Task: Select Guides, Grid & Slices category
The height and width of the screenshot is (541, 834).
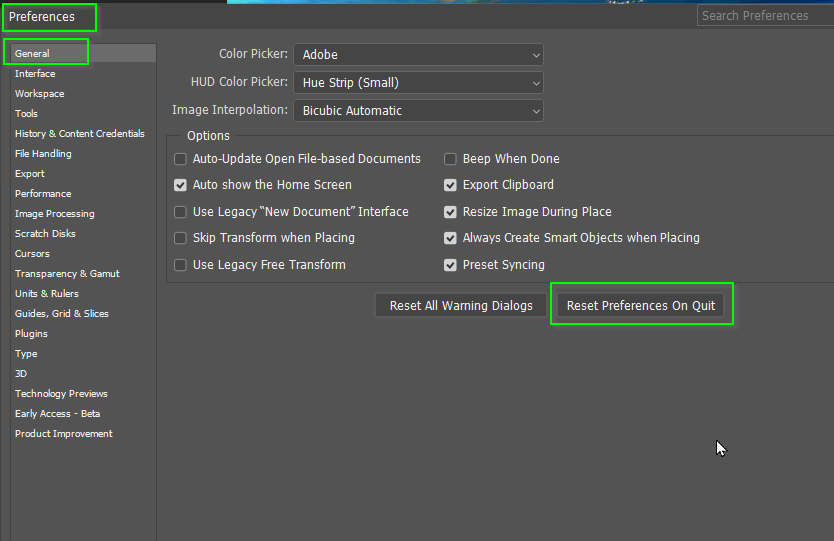Action: tap(62, 314)
